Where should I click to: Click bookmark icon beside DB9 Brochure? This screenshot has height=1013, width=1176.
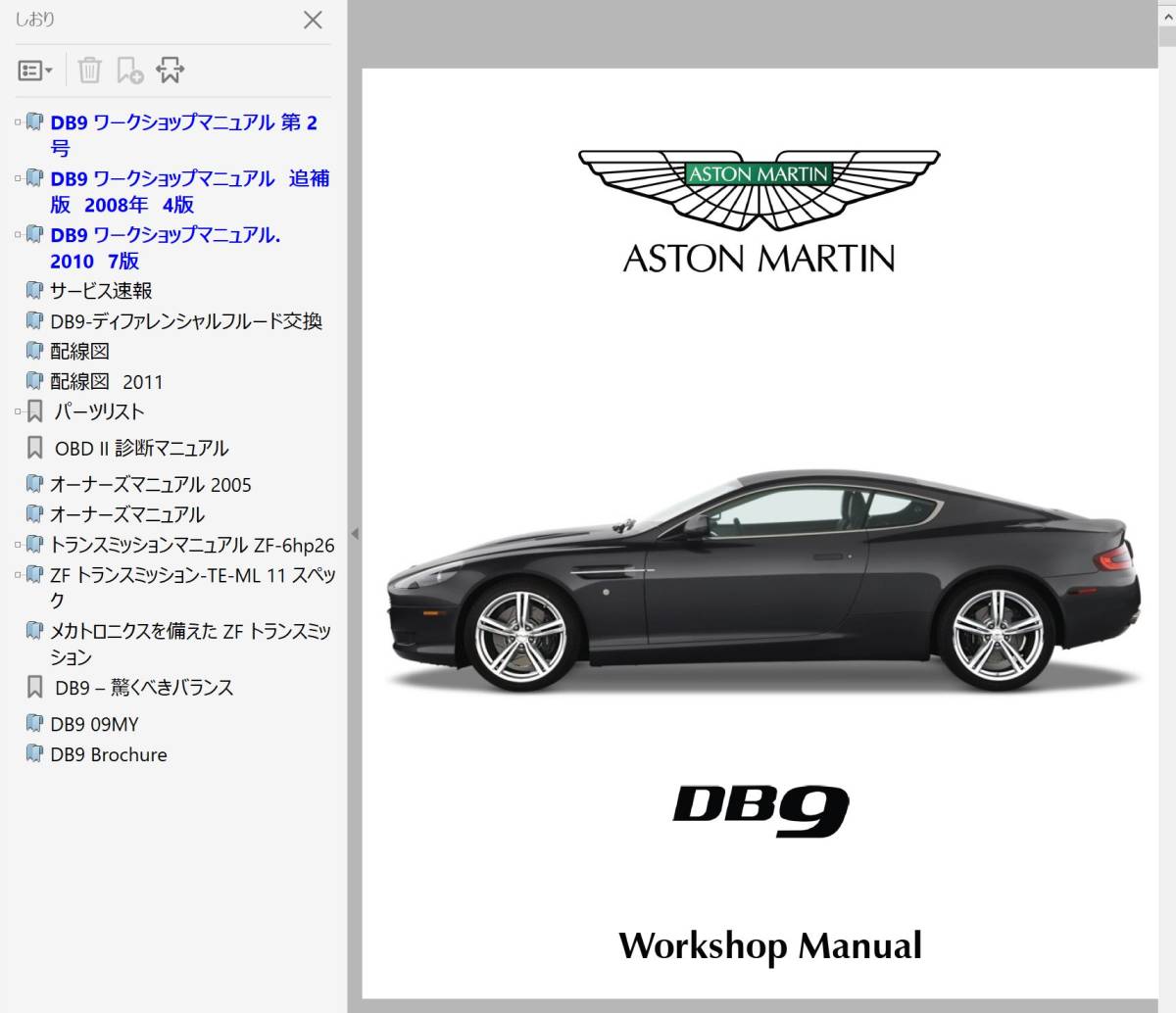(34, 754)
